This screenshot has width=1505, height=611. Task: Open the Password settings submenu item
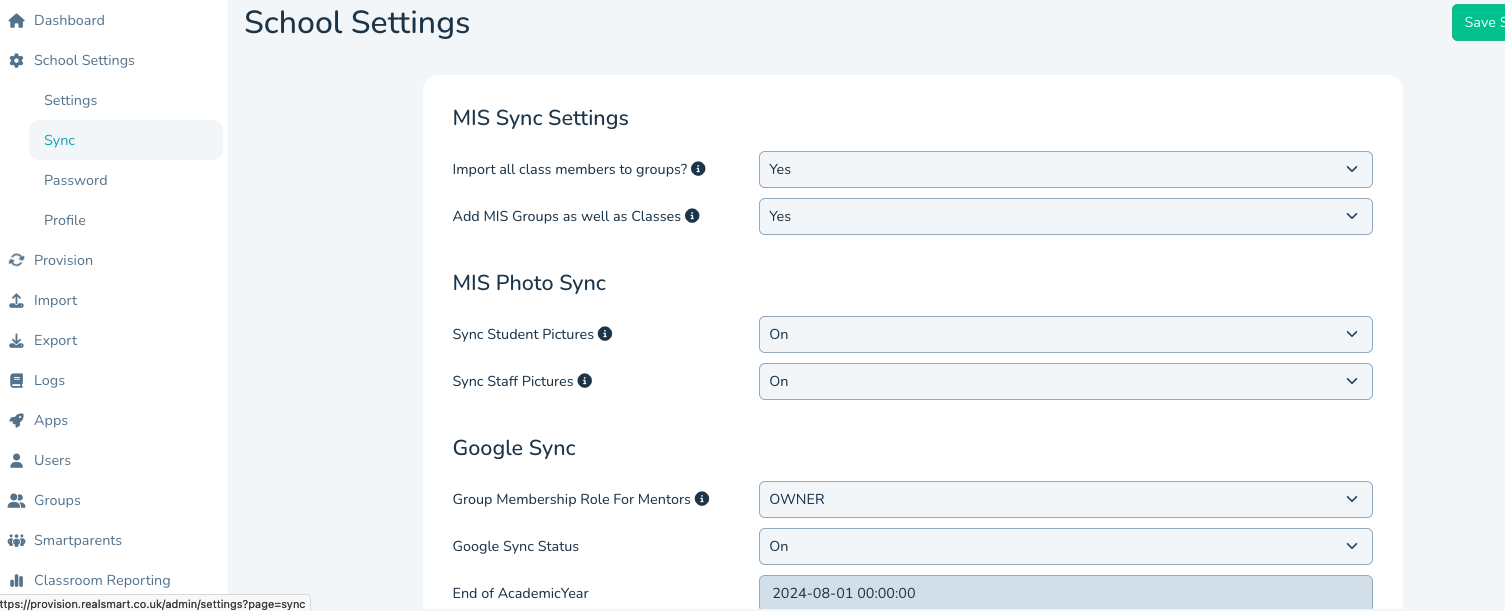[x=75, y=180]
